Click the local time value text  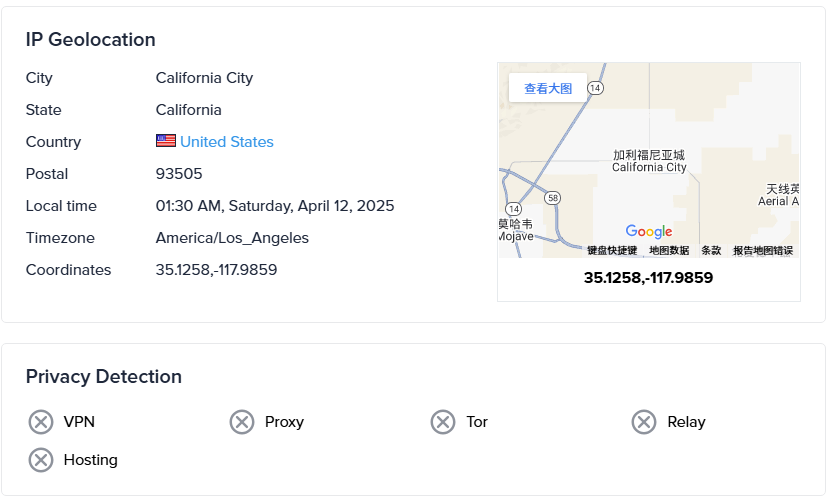click(x=275, y=206)
